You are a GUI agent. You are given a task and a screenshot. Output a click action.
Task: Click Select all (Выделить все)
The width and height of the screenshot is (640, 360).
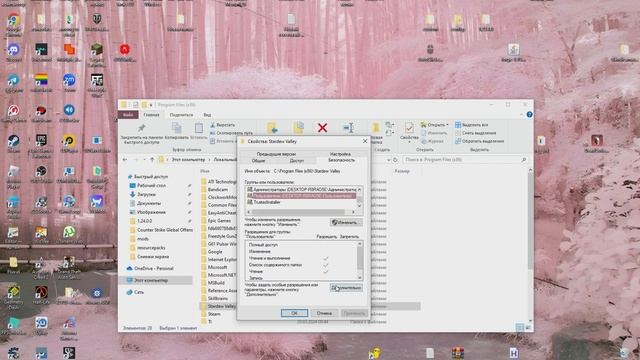click(471, 125)
